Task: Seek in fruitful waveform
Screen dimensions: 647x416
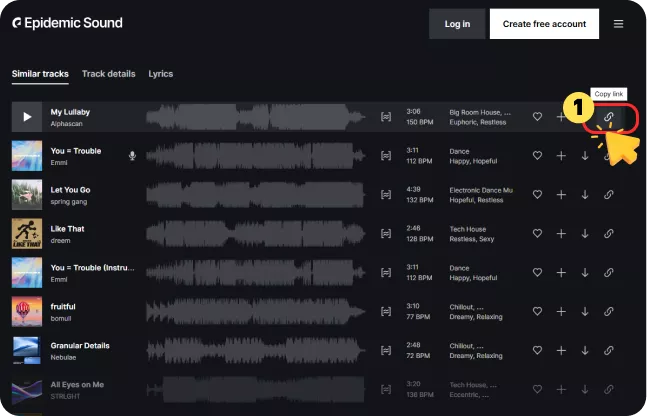Action: click(255, 311)
